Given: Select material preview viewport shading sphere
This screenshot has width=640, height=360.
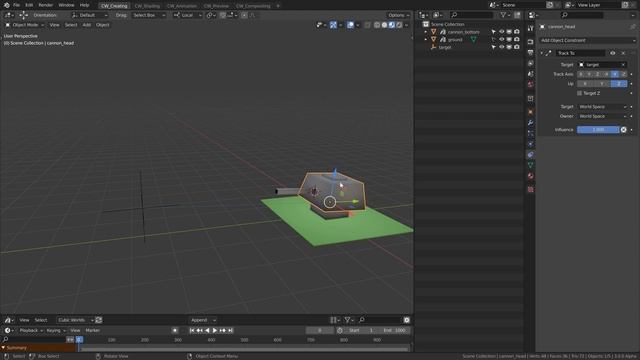Looking at the screenshot, I should (x=391, y=25).
